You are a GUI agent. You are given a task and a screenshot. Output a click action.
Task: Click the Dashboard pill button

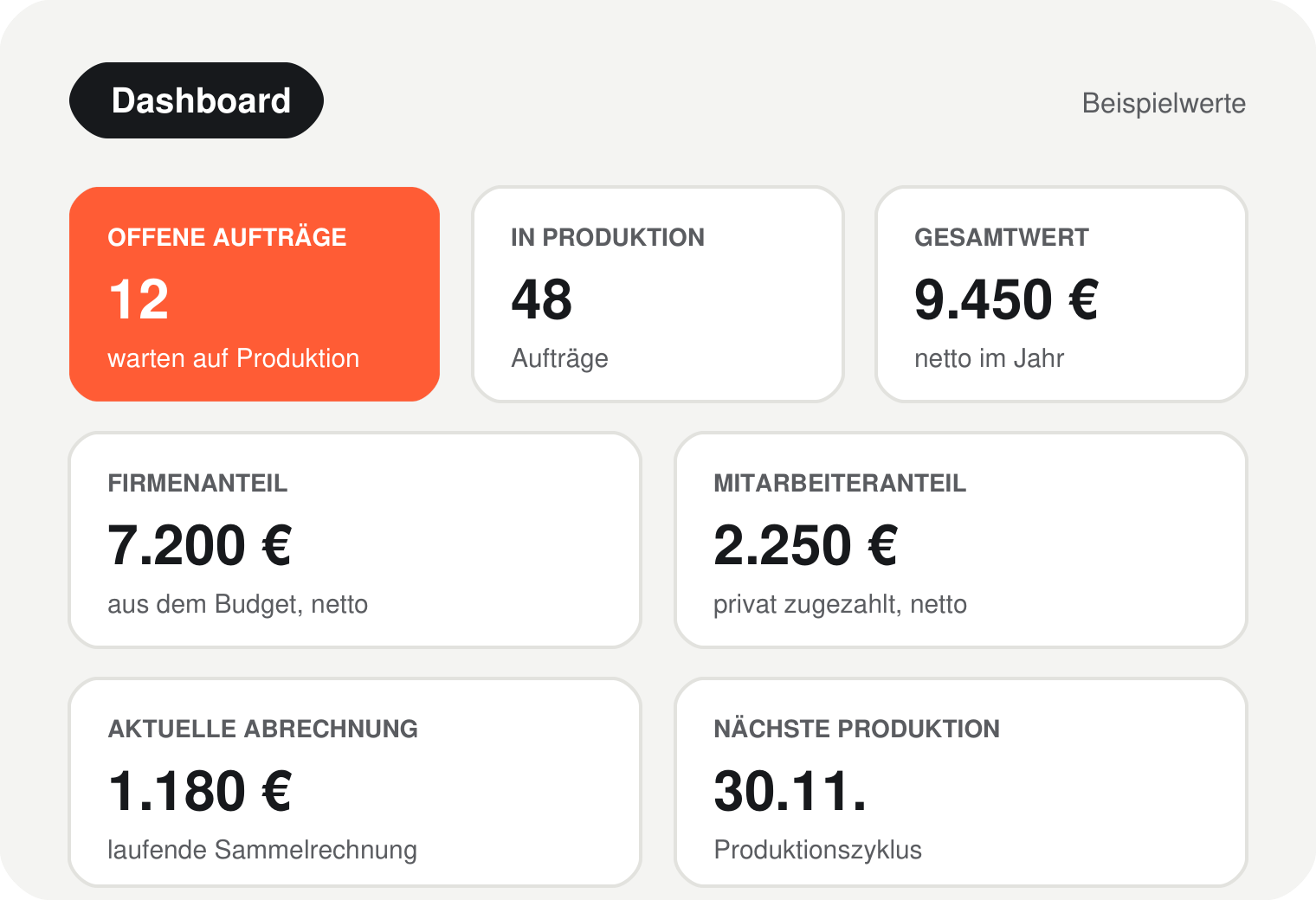coord(197,100)
